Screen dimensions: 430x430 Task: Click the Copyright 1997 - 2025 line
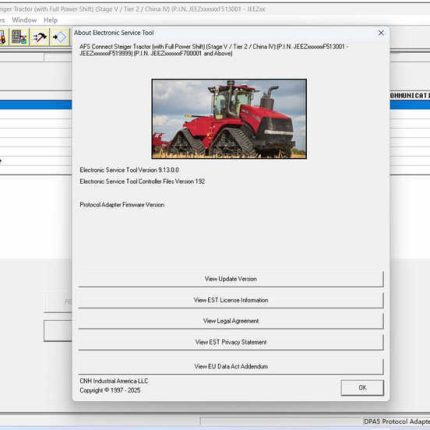(x=110, y=390)
